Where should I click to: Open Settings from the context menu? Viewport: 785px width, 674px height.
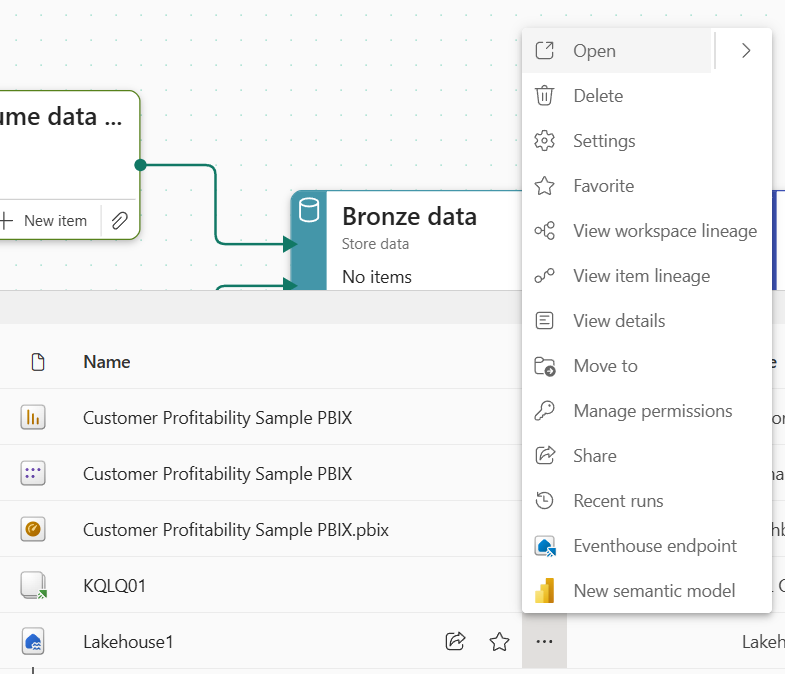pyautogui.click(x=603, y=141)
